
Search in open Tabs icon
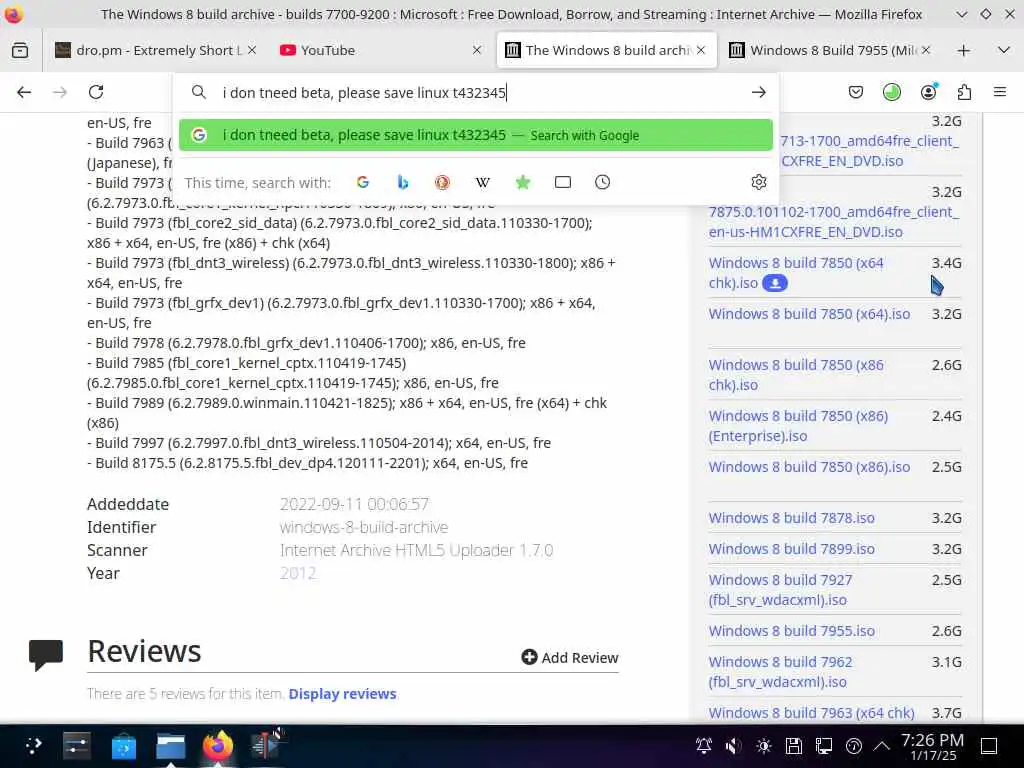tap(562, 182)
